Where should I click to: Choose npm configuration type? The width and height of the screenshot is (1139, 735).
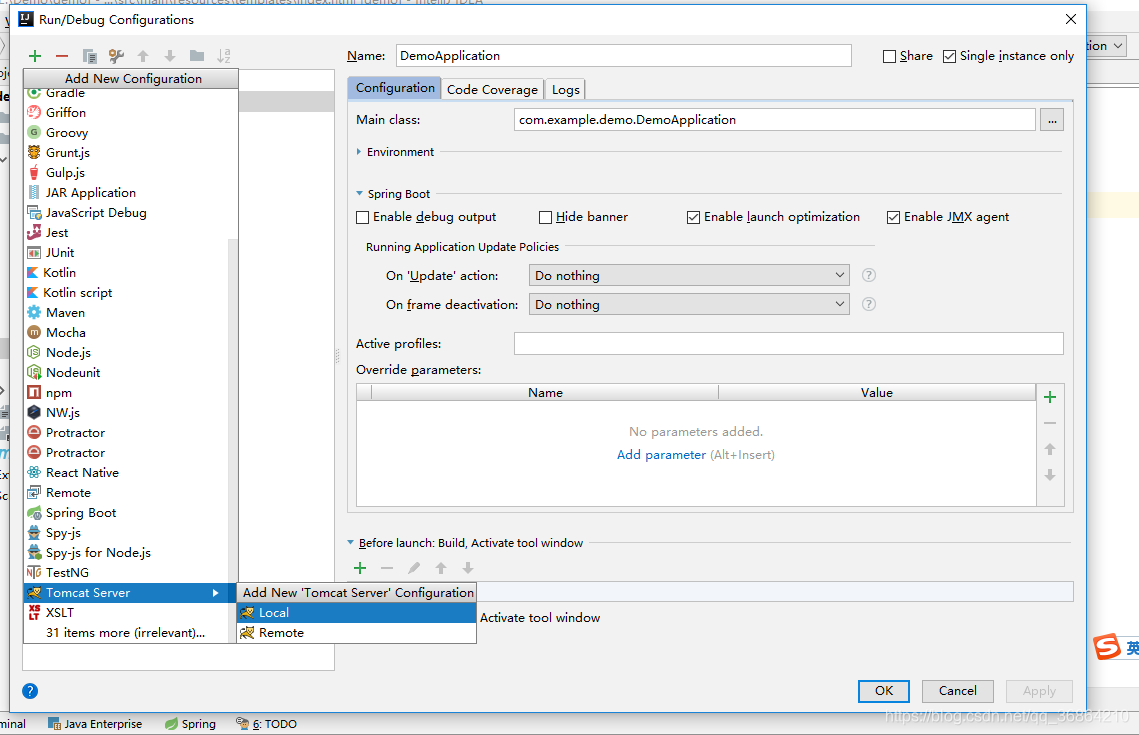click(x=127, y=392)
